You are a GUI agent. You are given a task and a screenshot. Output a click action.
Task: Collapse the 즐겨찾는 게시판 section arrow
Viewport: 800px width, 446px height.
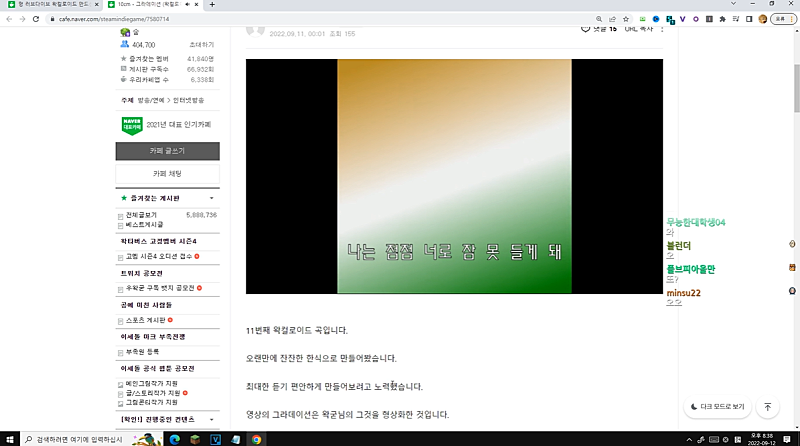(212, 198)
